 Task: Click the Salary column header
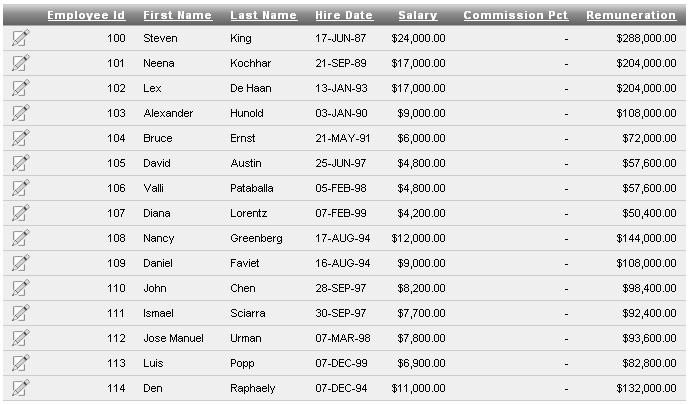click(x=417, y=15)
